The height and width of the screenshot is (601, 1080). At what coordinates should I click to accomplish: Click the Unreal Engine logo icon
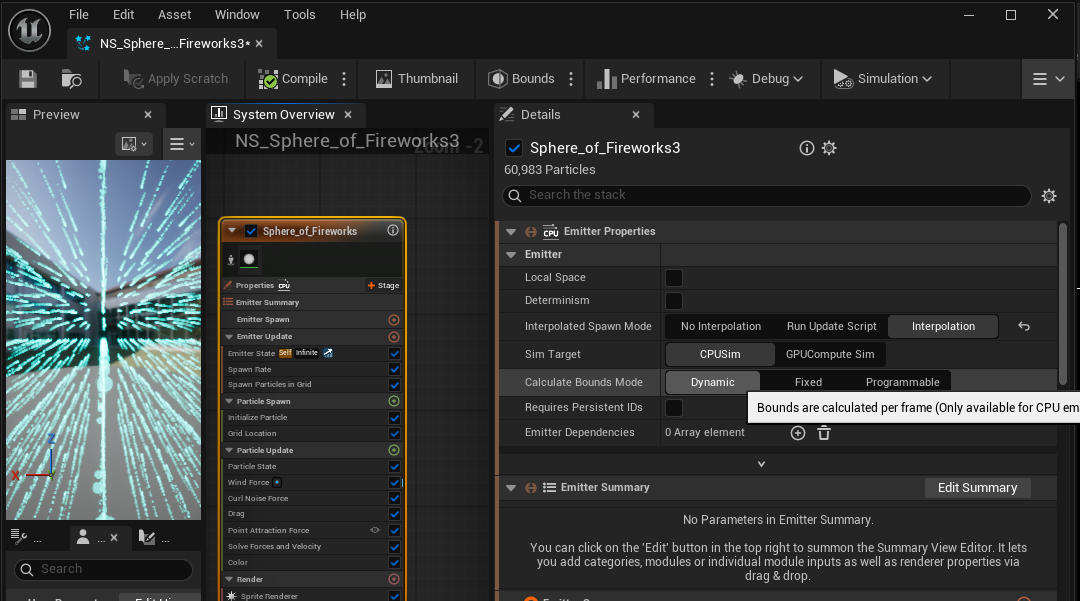pyautogui.click(x=29, y=30)
